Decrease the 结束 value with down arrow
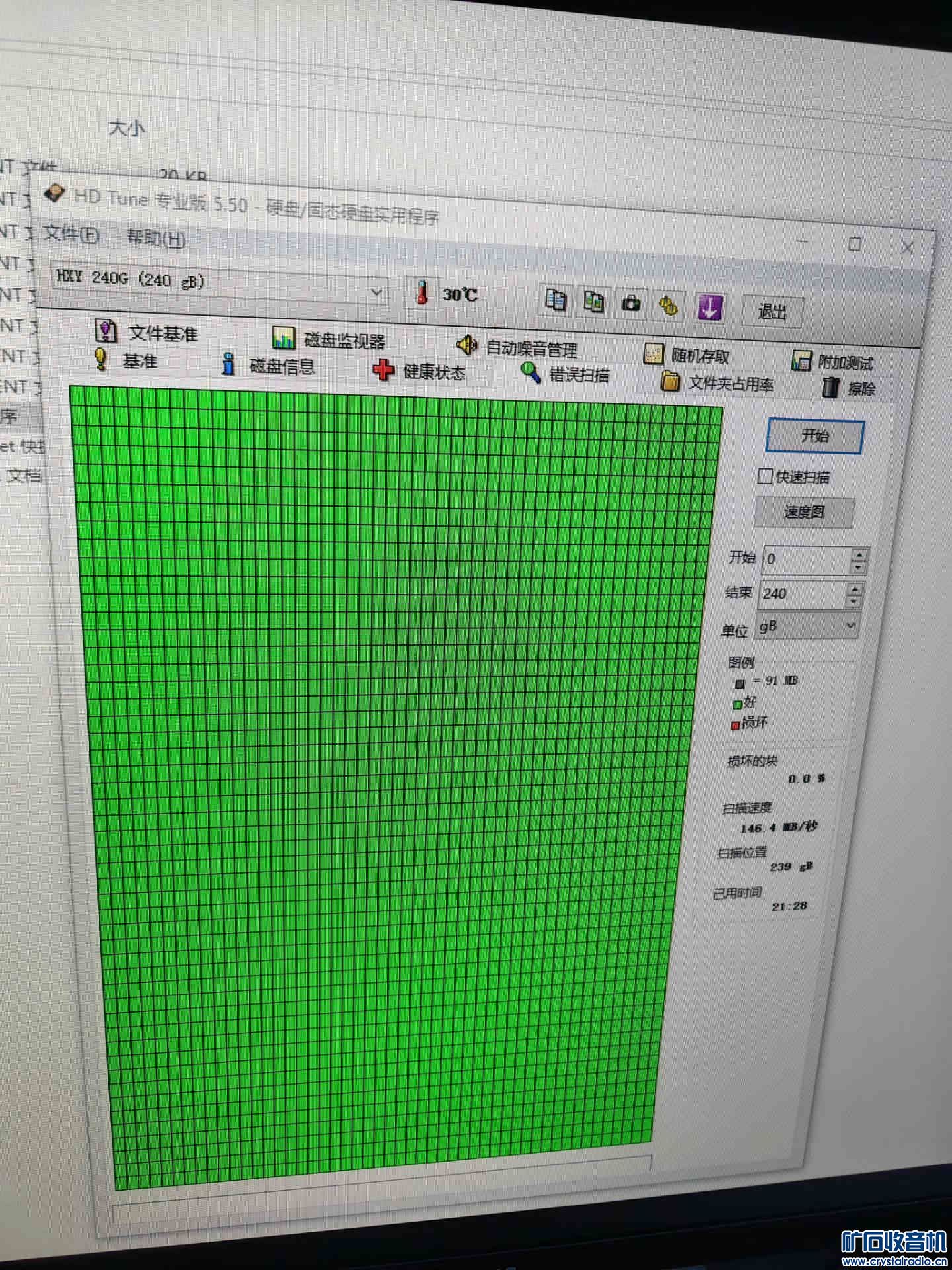The height and width of the screenshot is (1270, 952). (854, 601)
